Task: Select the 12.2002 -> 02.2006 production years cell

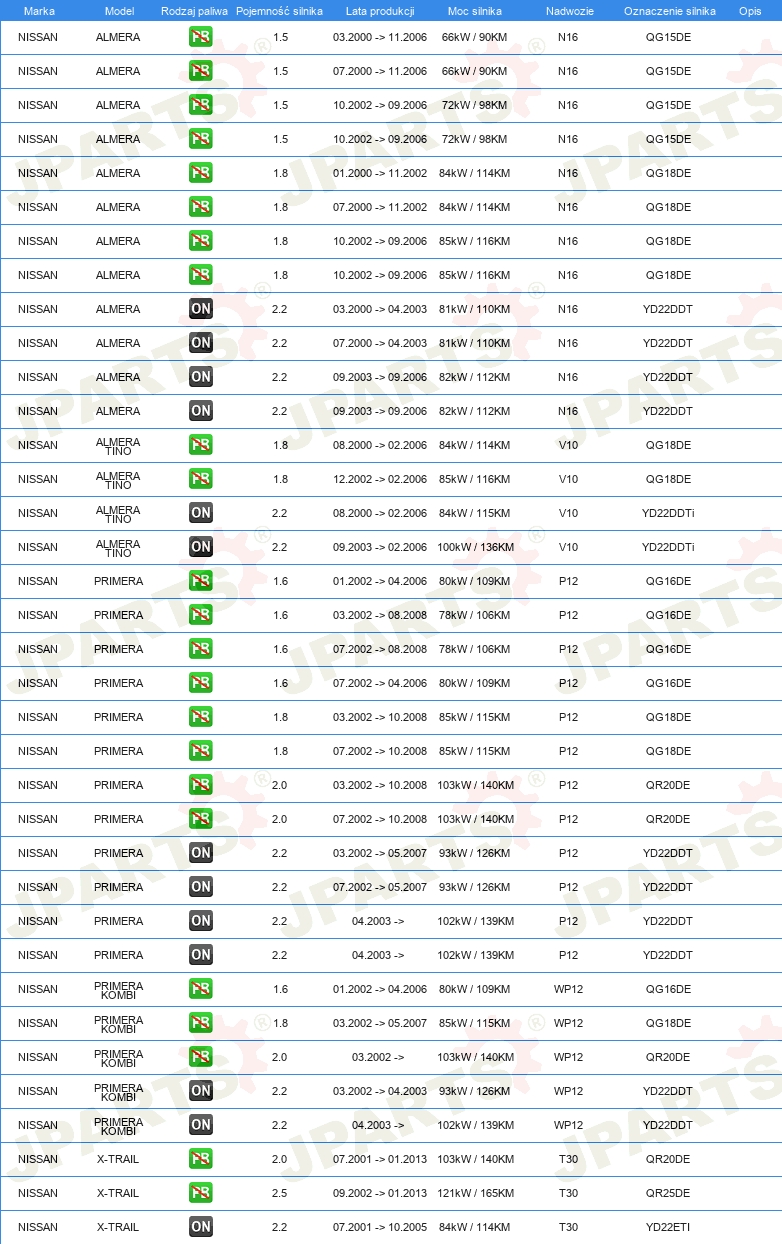Action: [380, 479]
